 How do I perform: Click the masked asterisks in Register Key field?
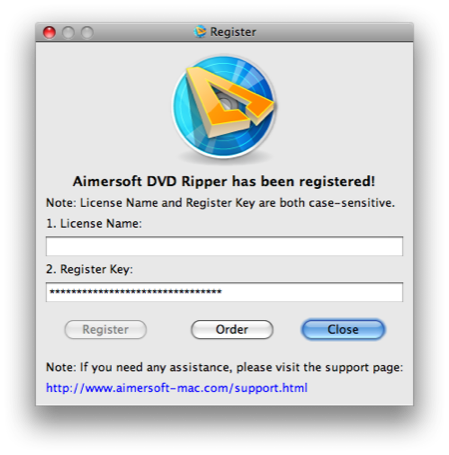(x=136, y=292)
